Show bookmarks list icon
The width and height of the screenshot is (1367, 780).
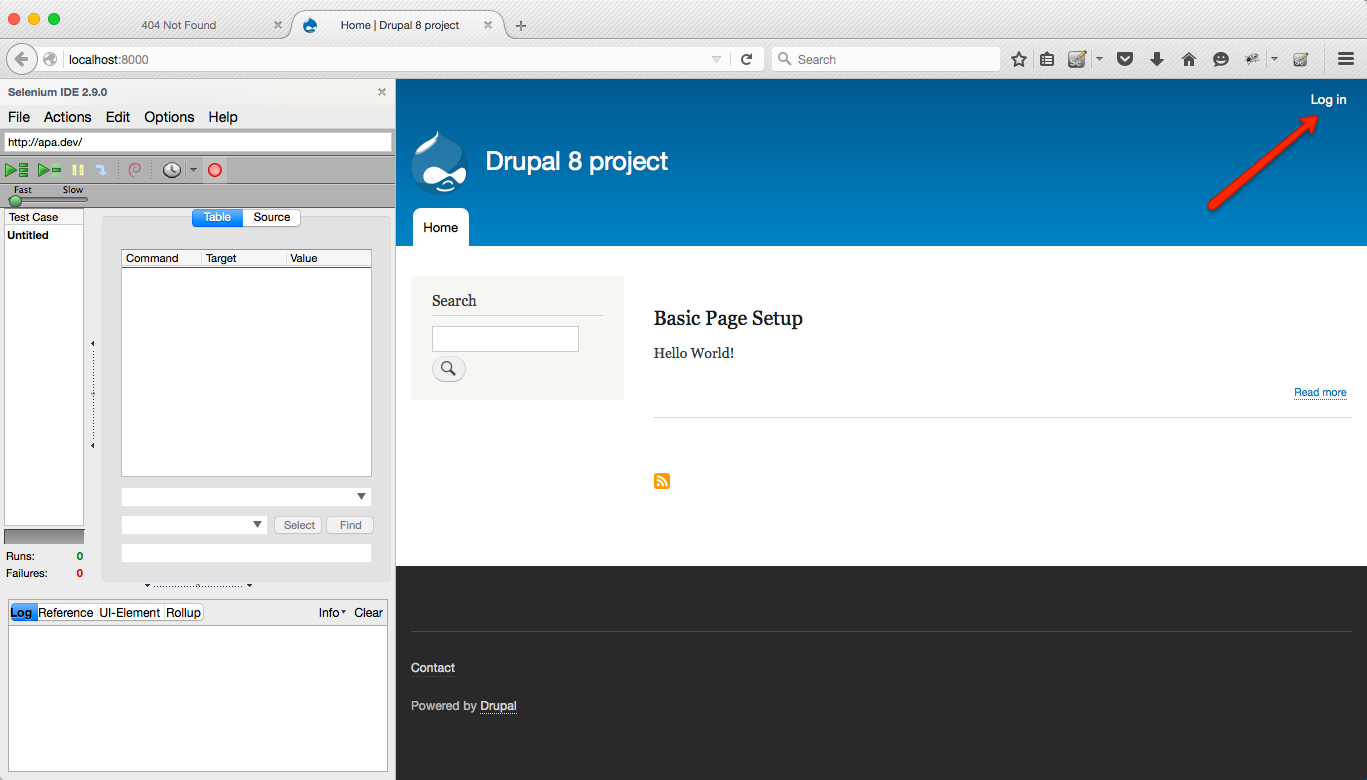(x=1047, y=59)
